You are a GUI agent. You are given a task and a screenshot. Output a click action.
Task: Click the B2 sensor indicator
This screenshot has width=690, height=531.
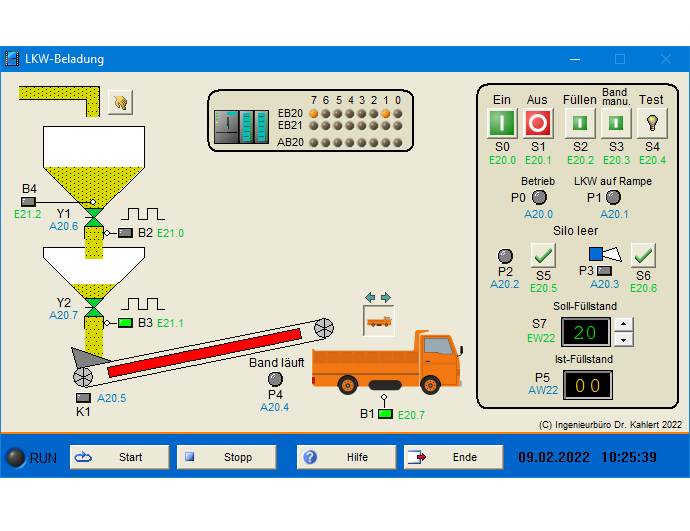pyautogui.click(x=125, y=233)
